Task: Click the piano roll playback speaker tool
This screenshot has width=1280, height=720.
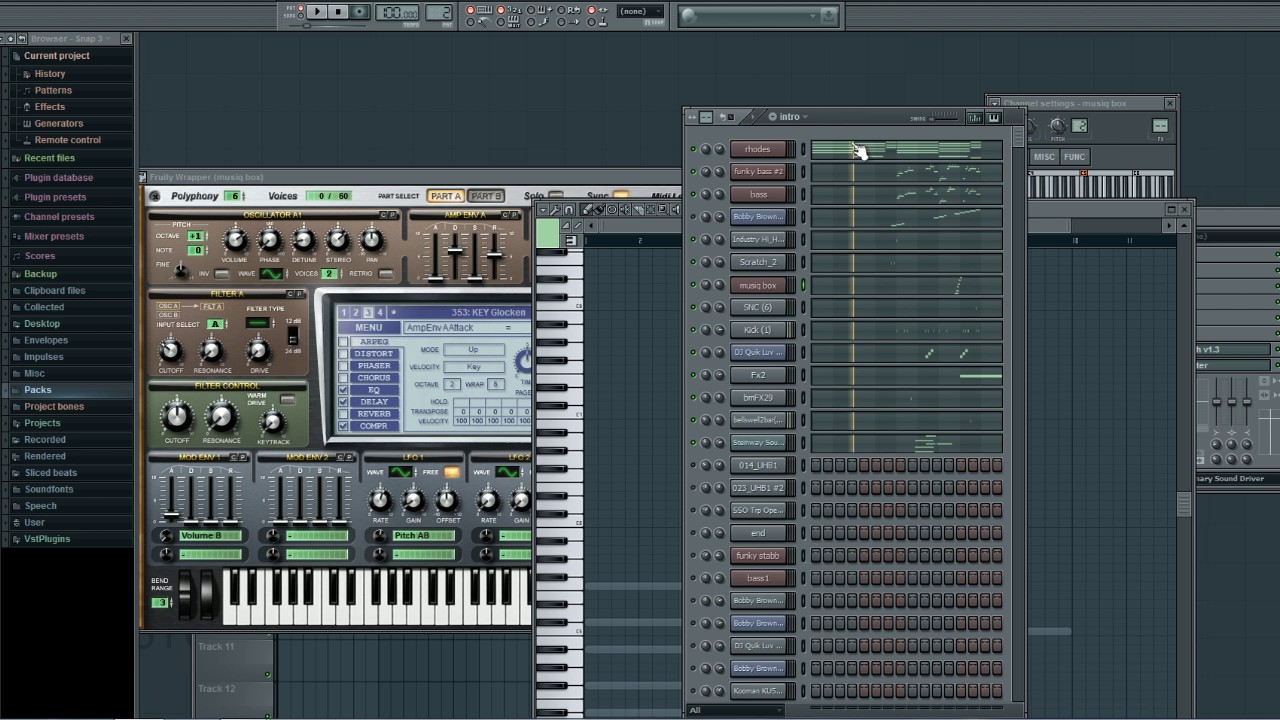Action: click(674, 210)
